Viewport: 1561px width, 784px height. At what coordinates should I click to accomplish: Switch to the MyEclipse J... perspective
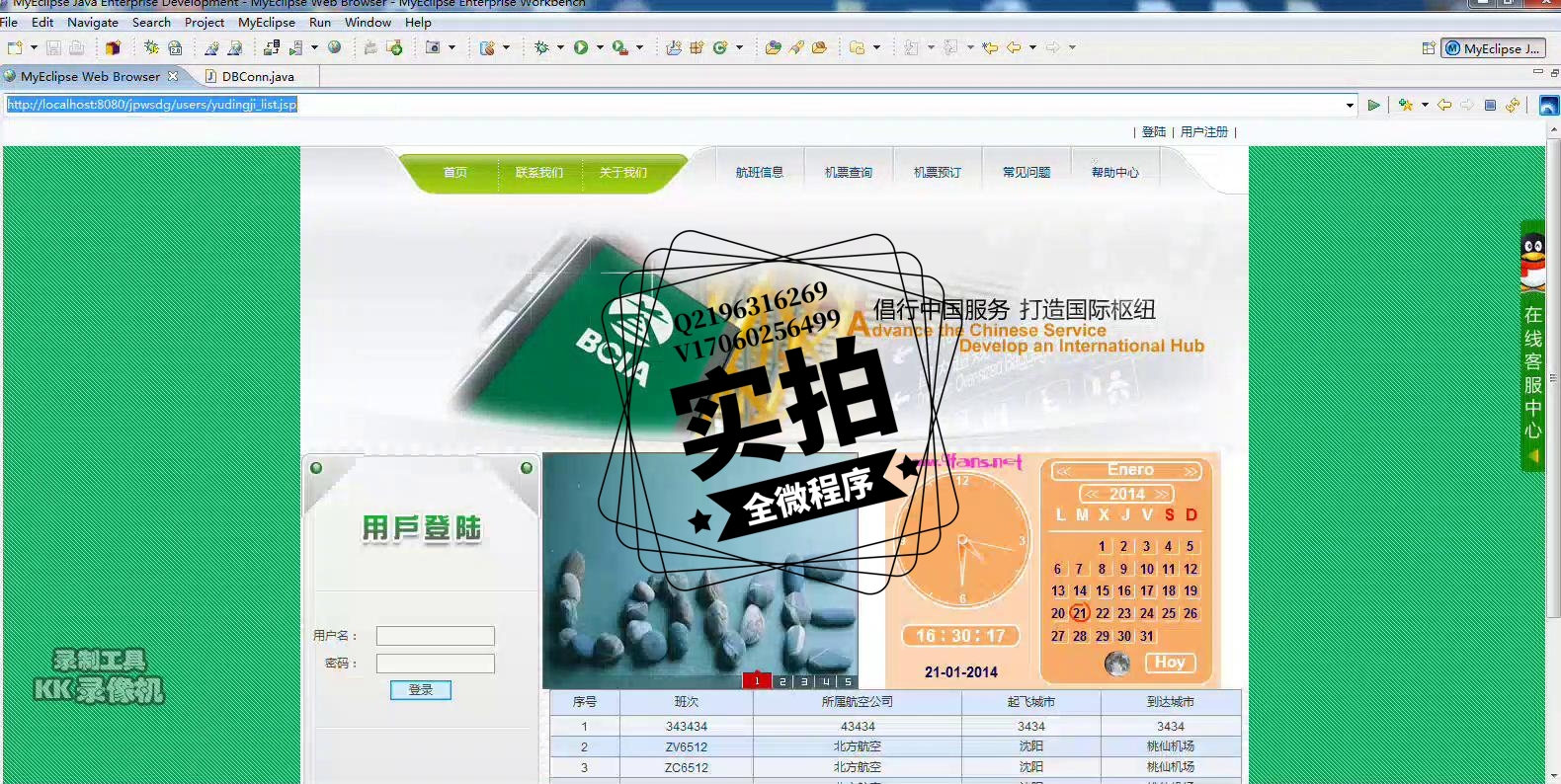point(1494,48)
